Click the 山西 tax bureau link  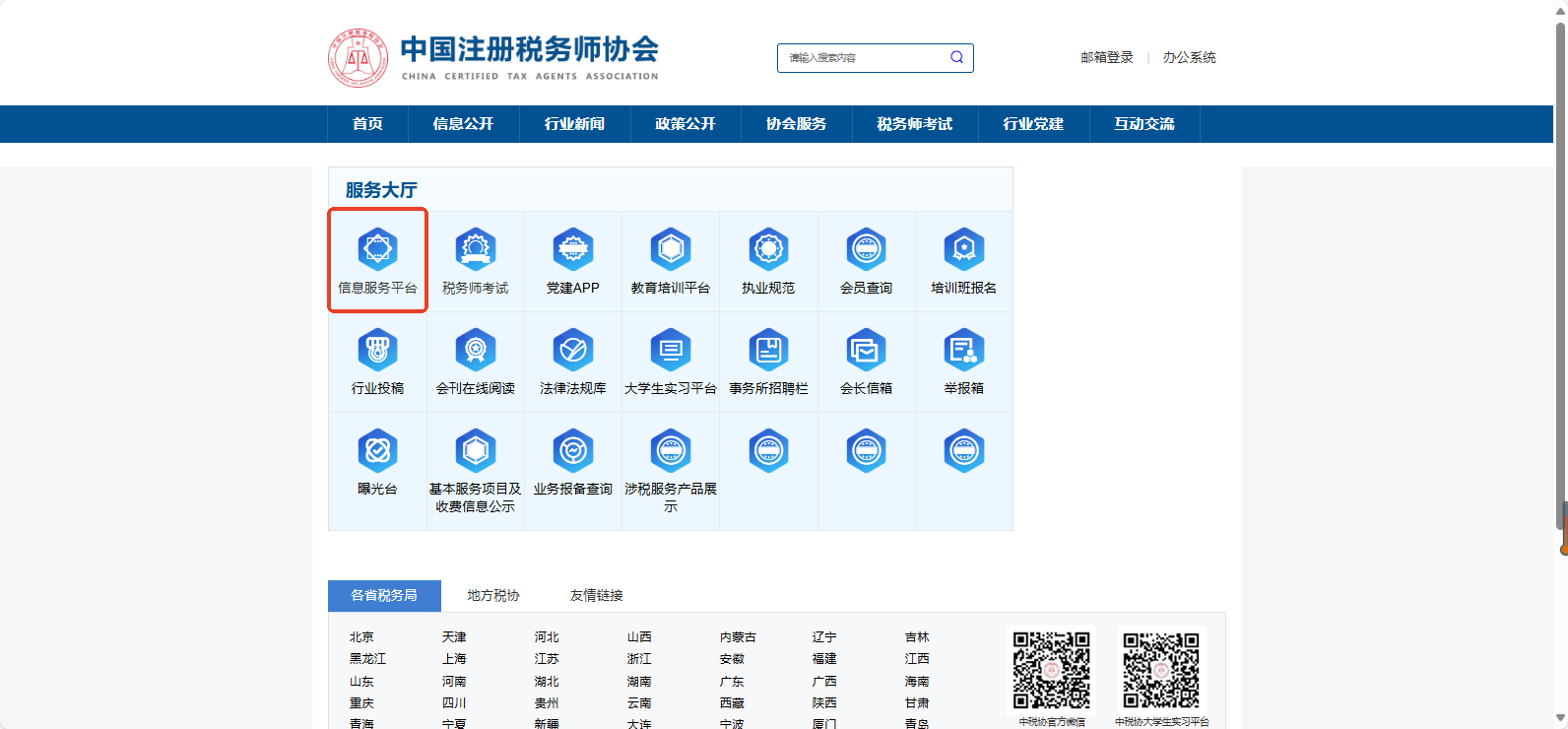pyautogui.click(x=639, y=637)
